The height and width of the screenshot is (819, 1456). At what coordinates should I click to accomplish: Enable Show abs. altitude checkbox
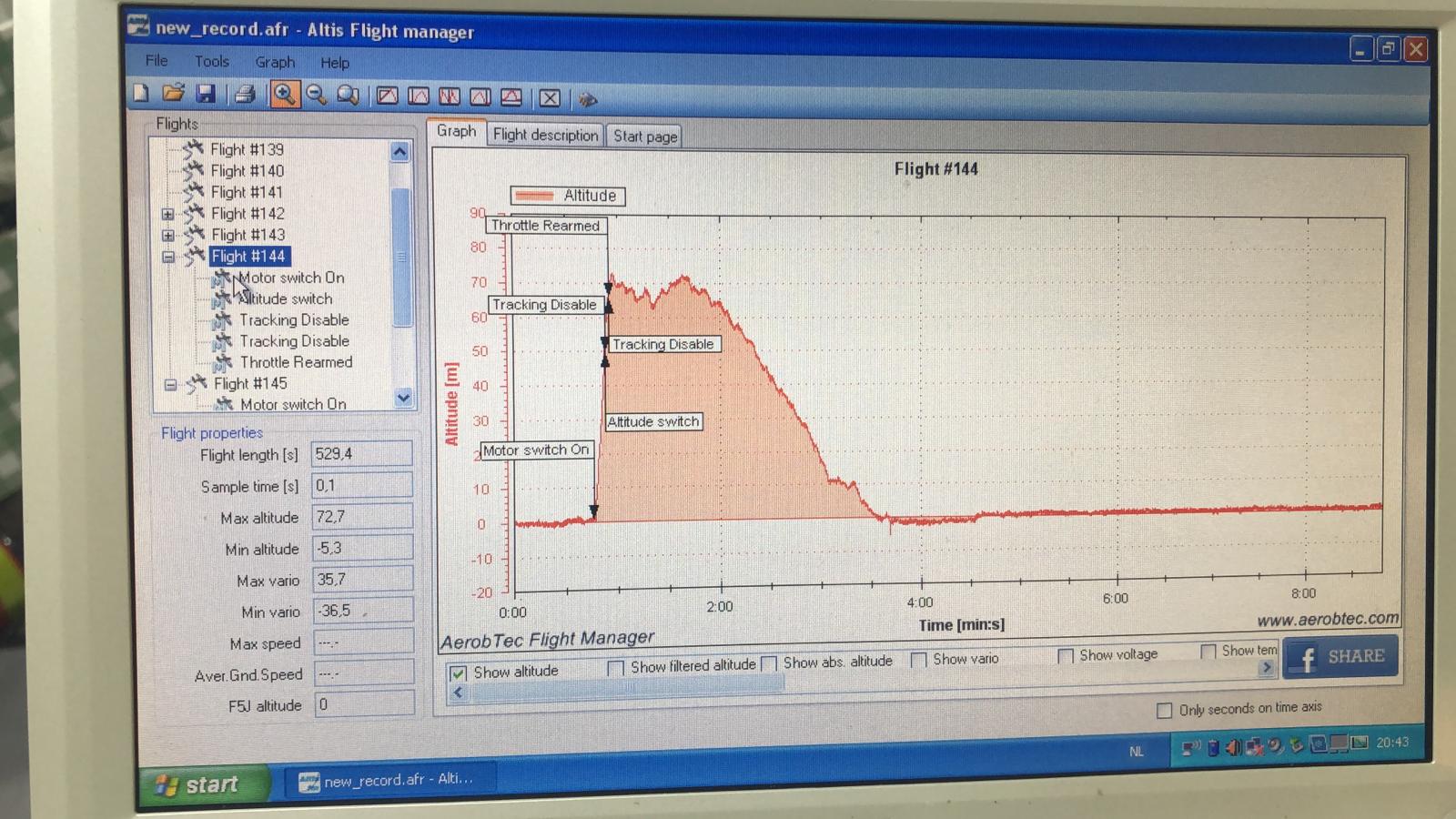tap(769, 663)
